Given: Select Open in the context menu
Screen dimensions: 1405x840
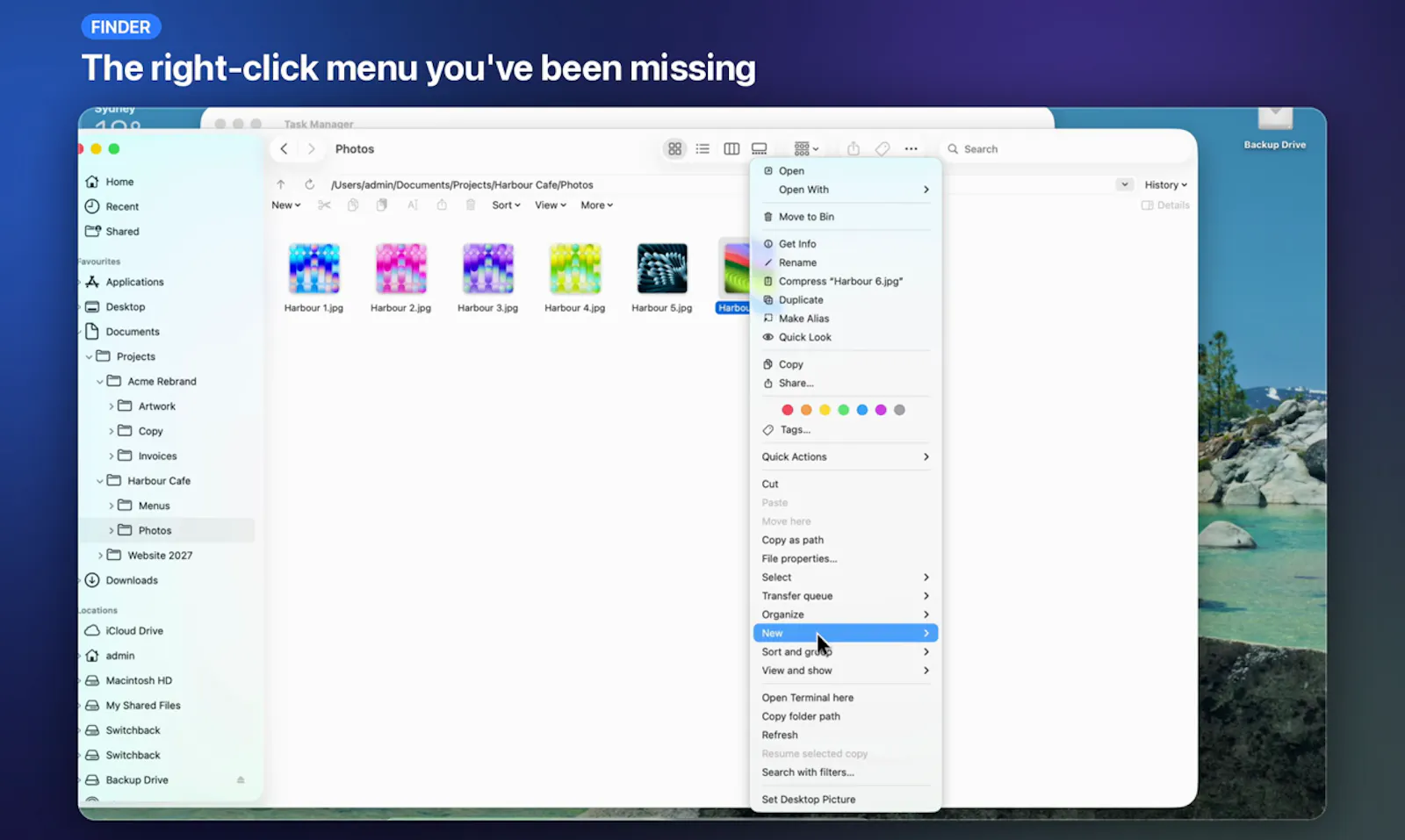Looking at the screenshot, I should tap(846, 171).
